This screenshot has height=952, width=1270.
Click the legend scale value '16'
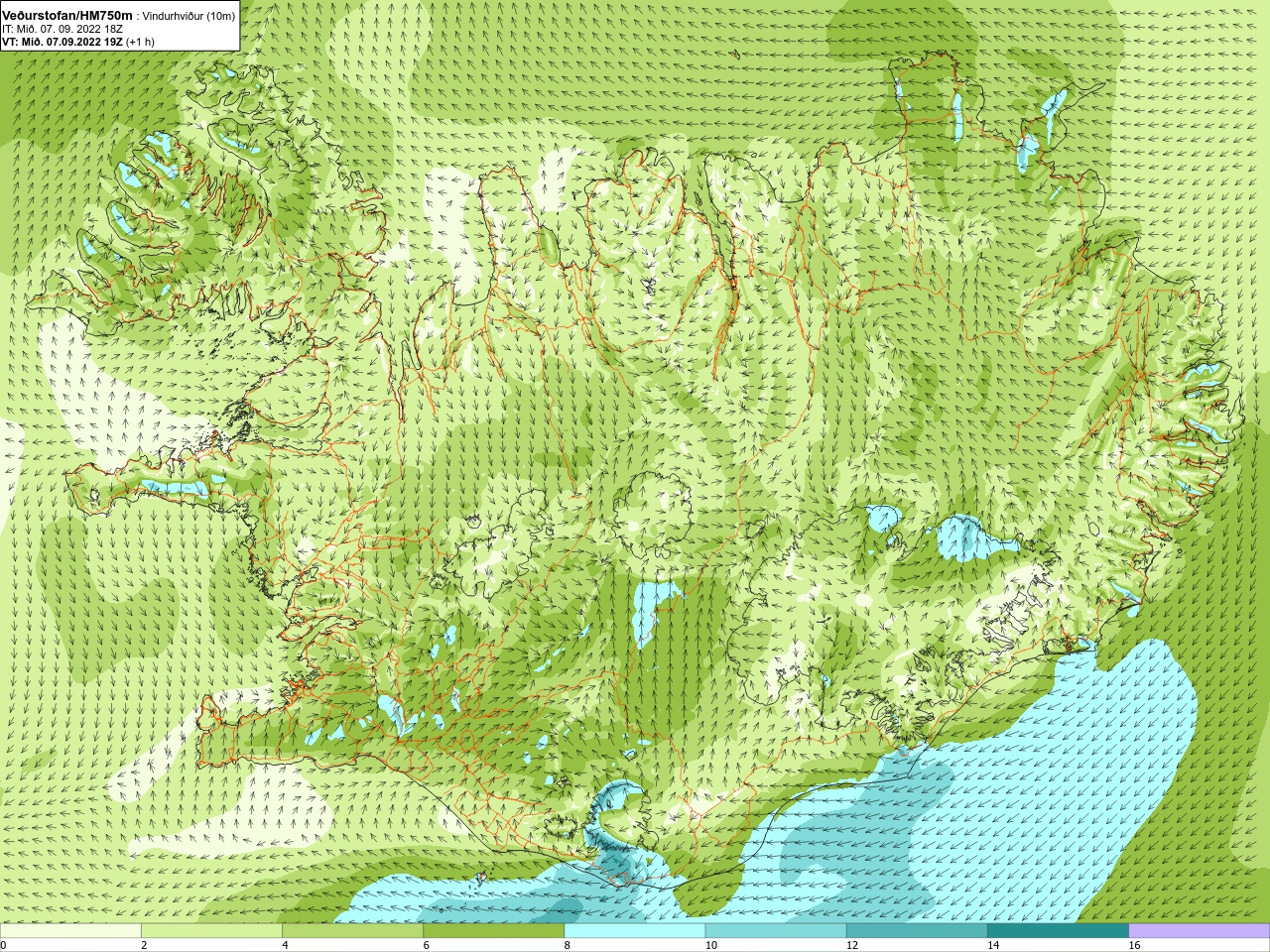point(1134,945)
